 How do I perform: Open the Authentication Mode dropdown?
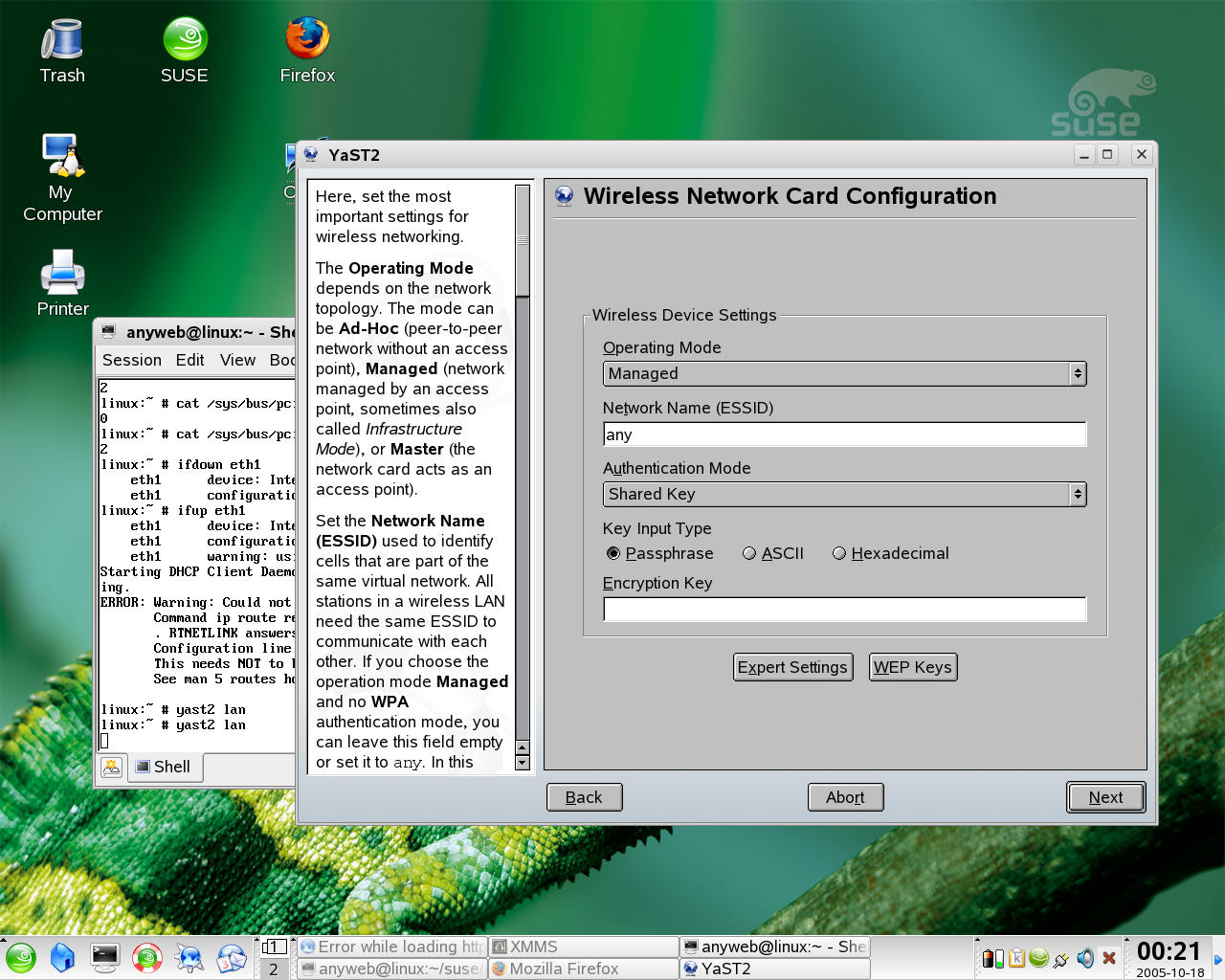[844, 494]
